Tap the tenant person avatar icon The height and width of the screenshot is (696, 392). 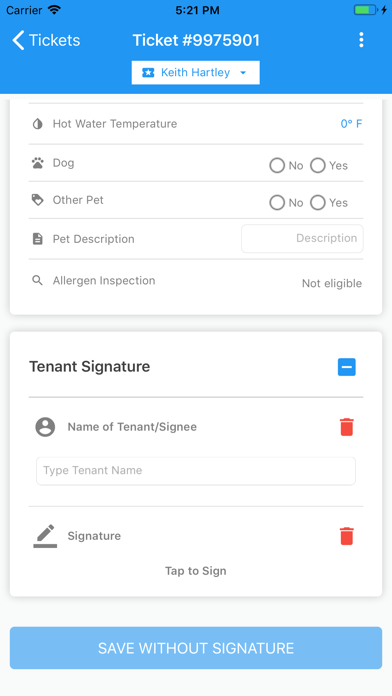pos(45,427)
